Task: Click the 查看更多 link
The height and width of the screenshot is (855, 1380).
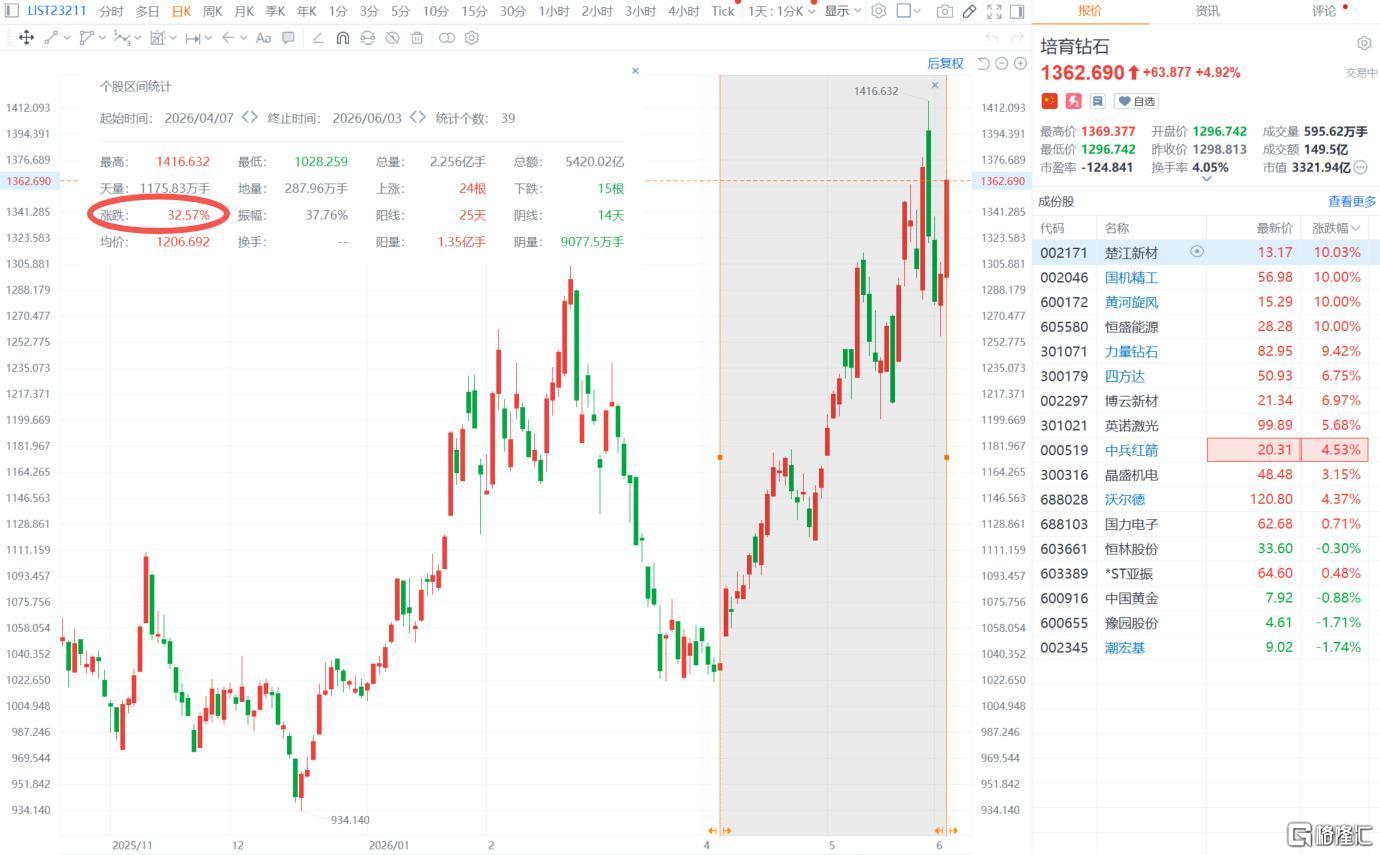Action: (x=1352, y=201)
